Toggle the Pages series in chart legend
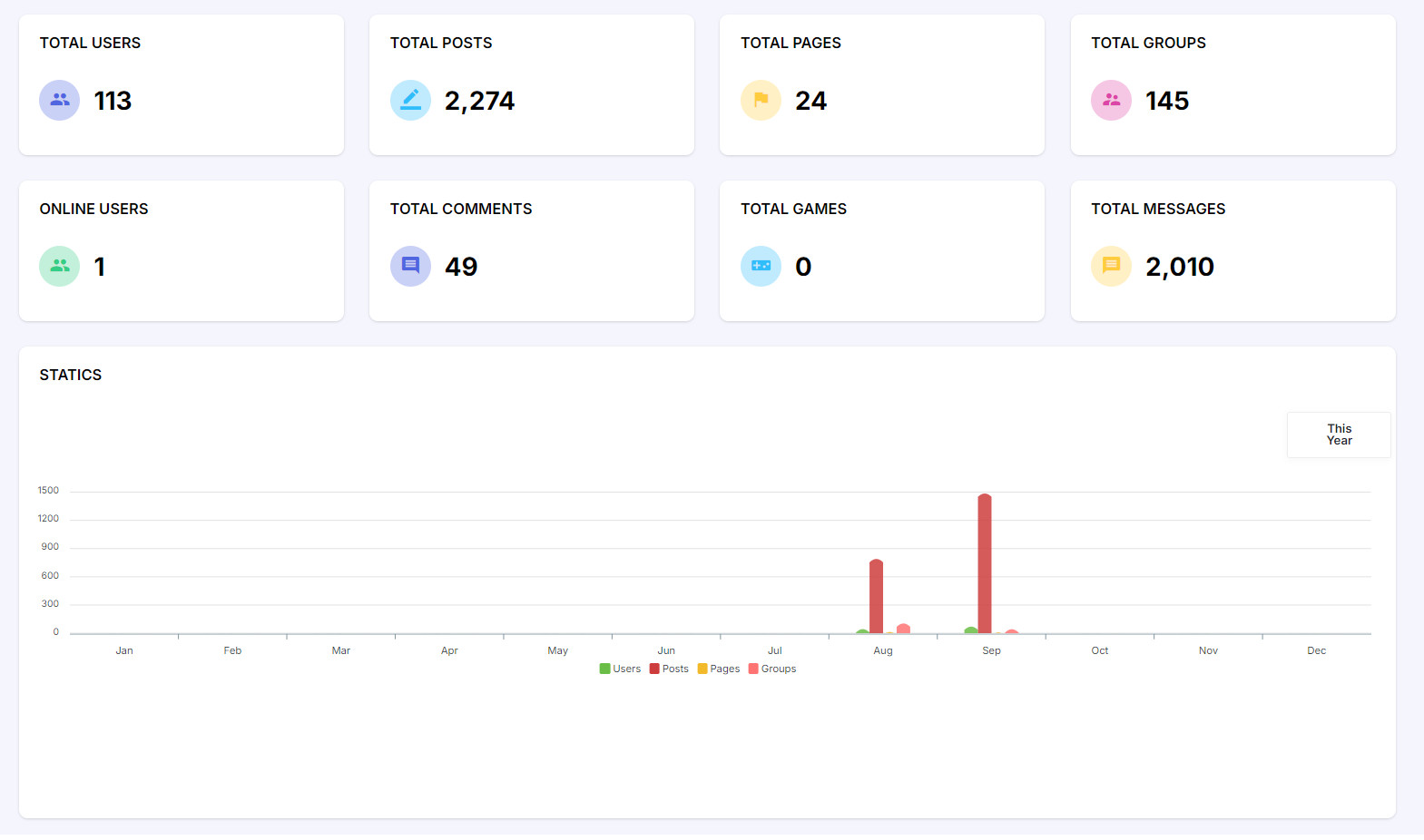This screenshot has height=840, width=1424. coord(719,669)
